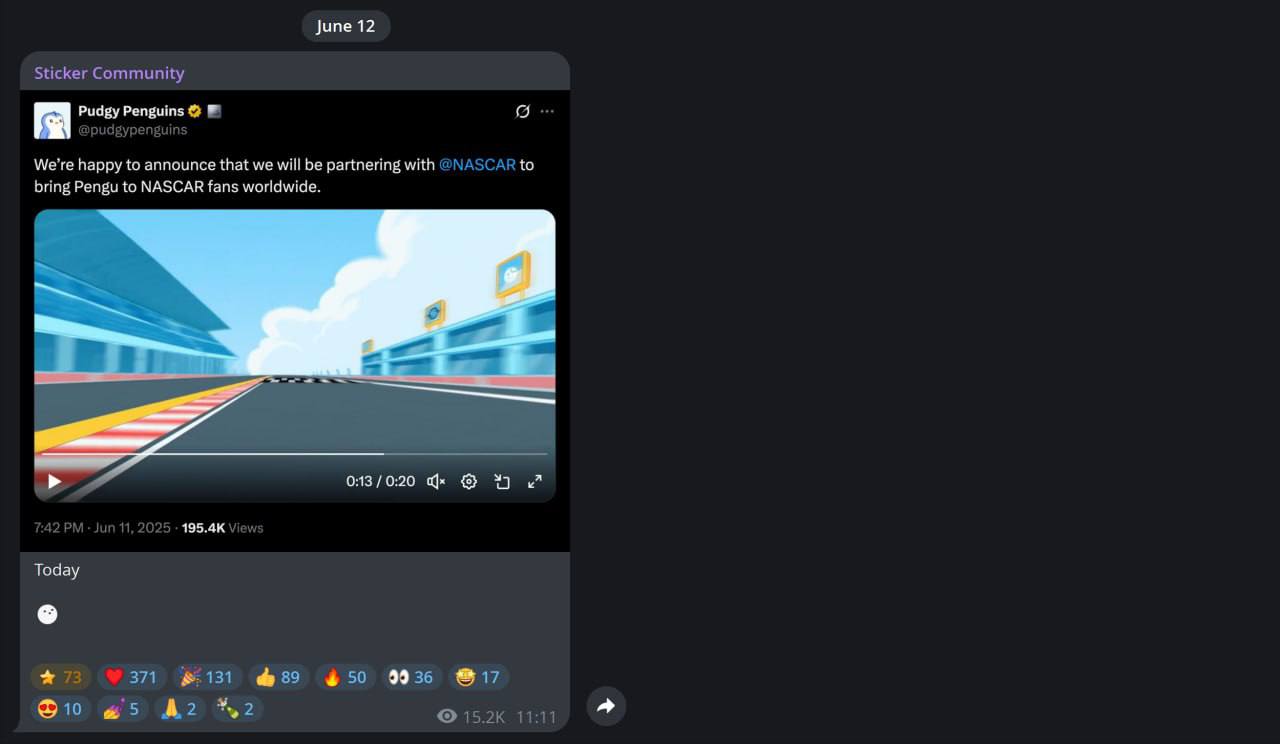The height and width of the screenshot is (744, 1280).
Task: Add the nail polish reaction 5
Action: [x=123, y=709]
